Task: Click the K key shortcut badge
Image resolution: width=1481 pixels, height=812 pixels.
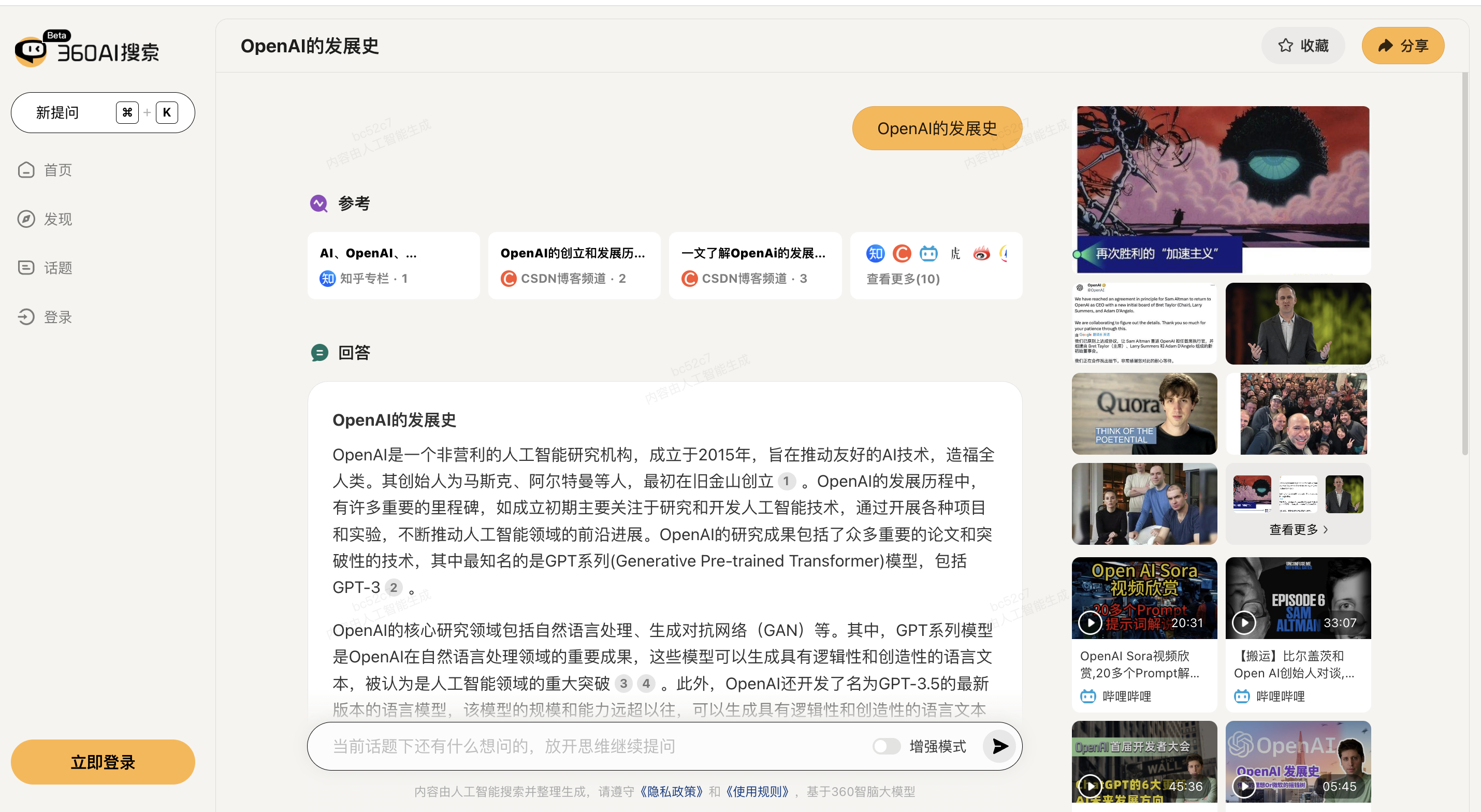Action: click(167, 113)
